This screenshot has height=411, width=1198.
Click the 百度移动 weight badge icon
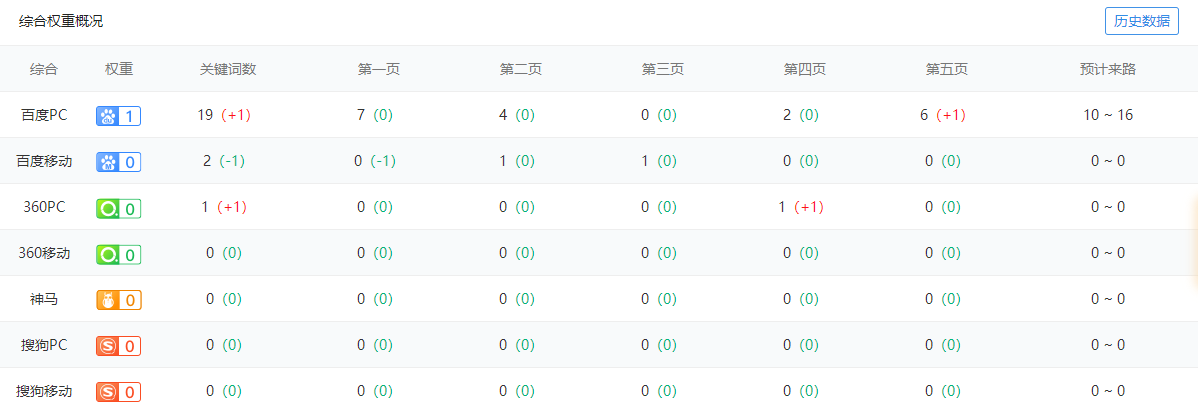(x=118, y=162)
